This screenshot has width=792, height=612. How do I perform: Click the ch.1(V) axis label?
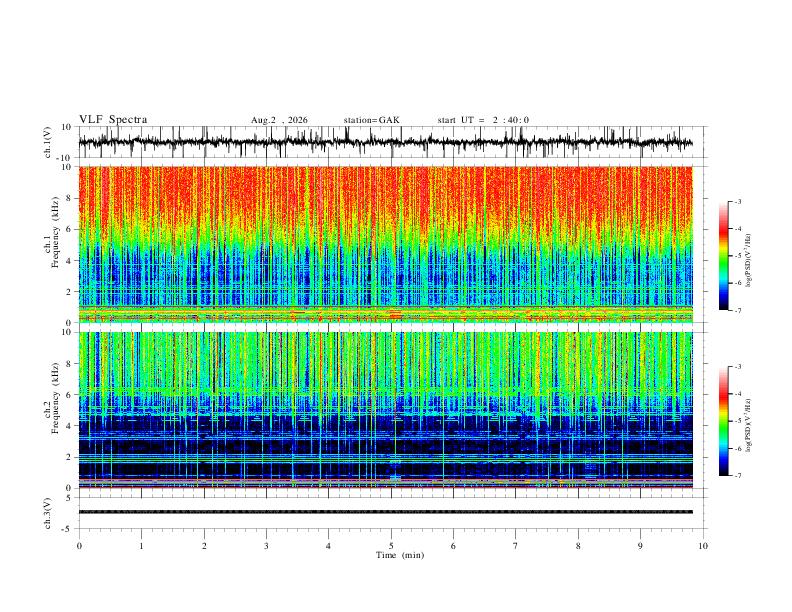point(48,142)
